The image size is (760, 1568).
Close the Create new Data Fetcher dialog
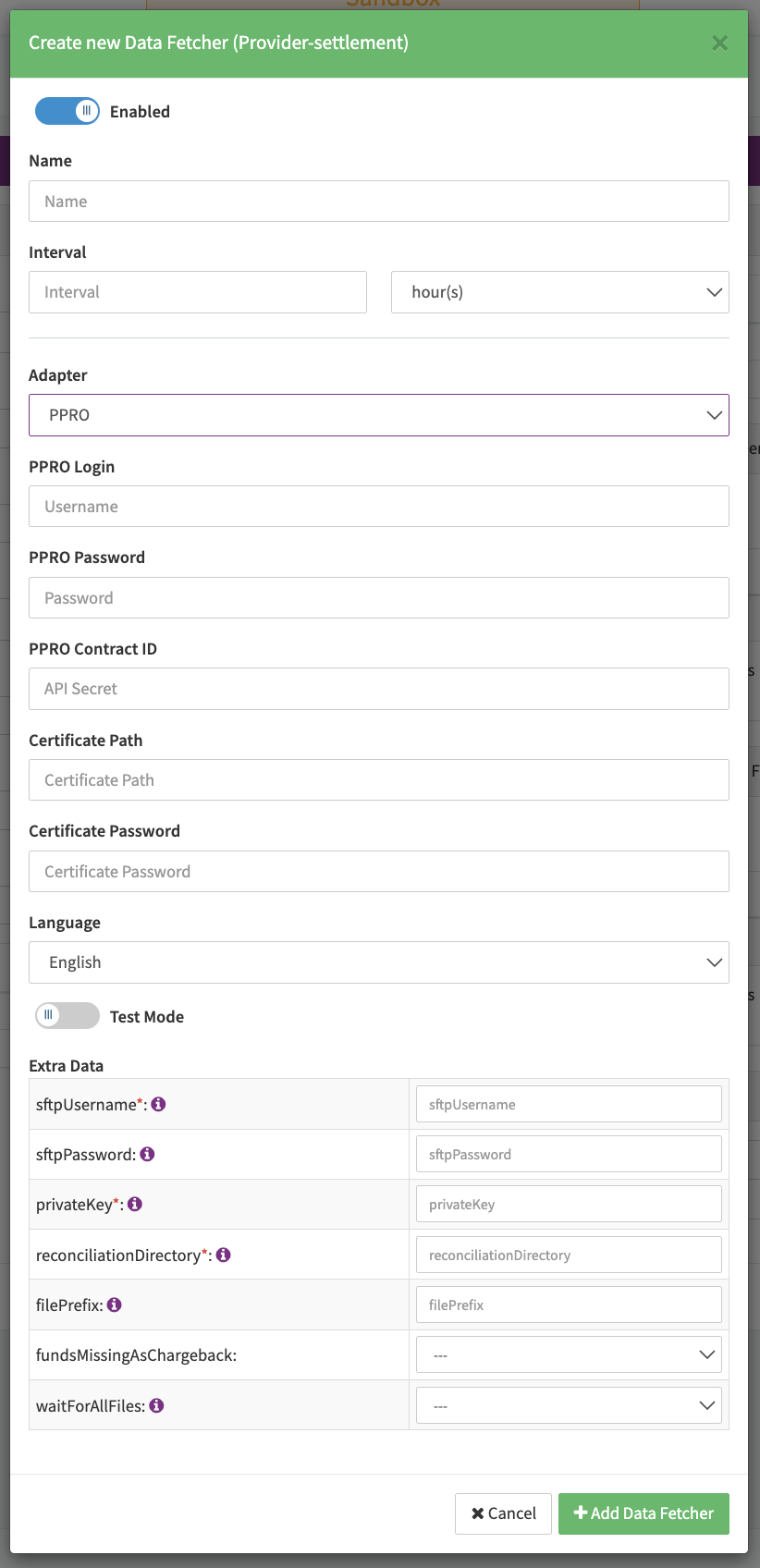coord(719,43)
